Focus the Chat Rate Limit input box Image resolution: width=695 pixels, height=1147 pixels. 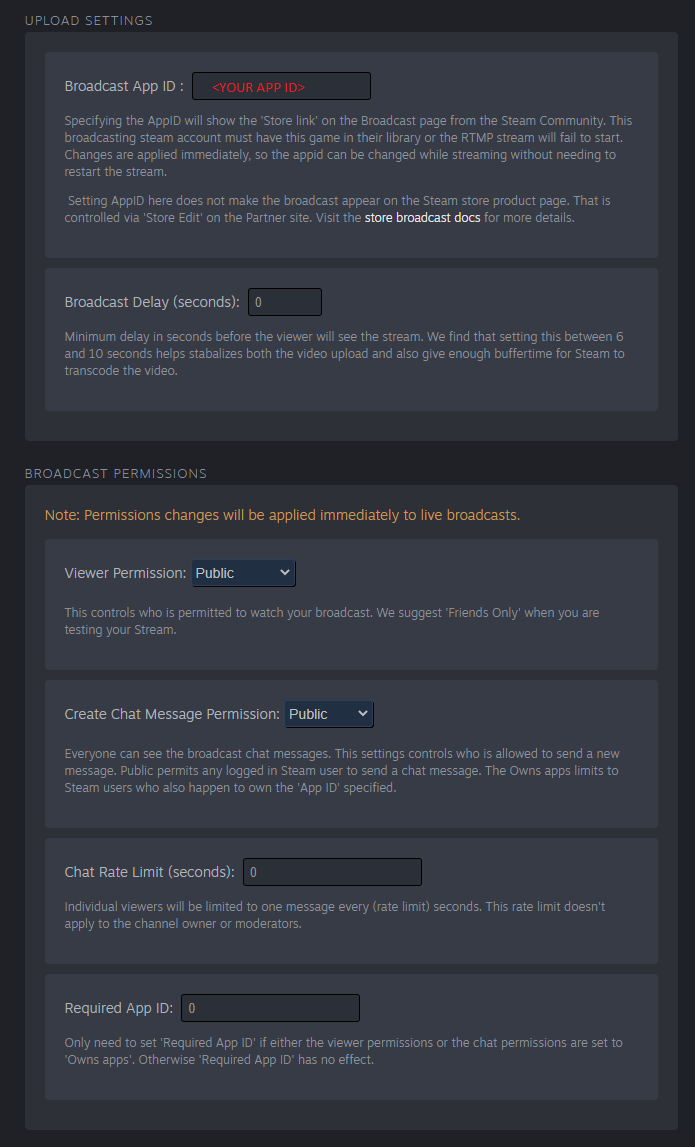(332, 871)
